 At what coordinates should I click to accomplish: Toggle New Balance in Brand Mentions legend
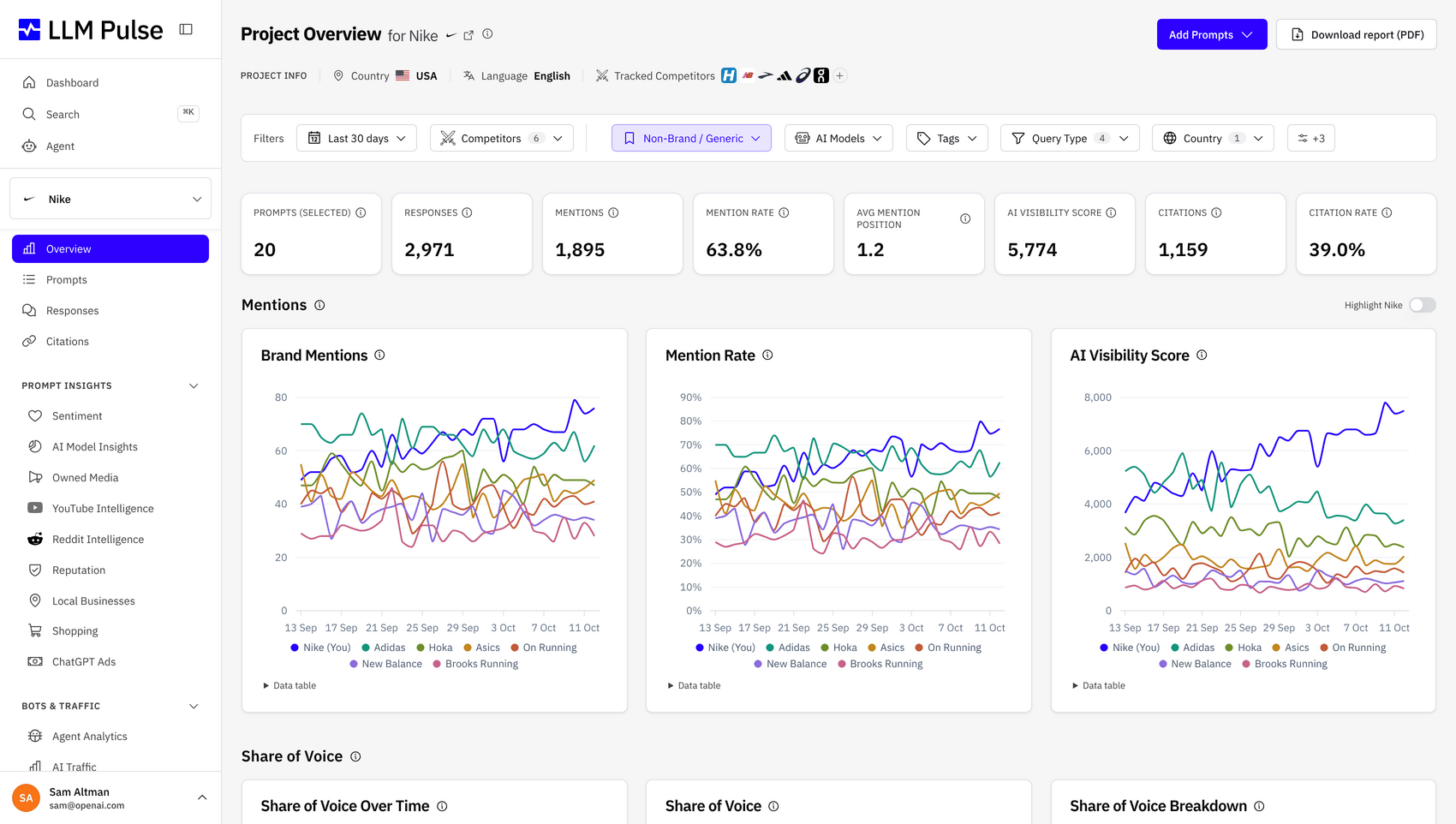386,664
